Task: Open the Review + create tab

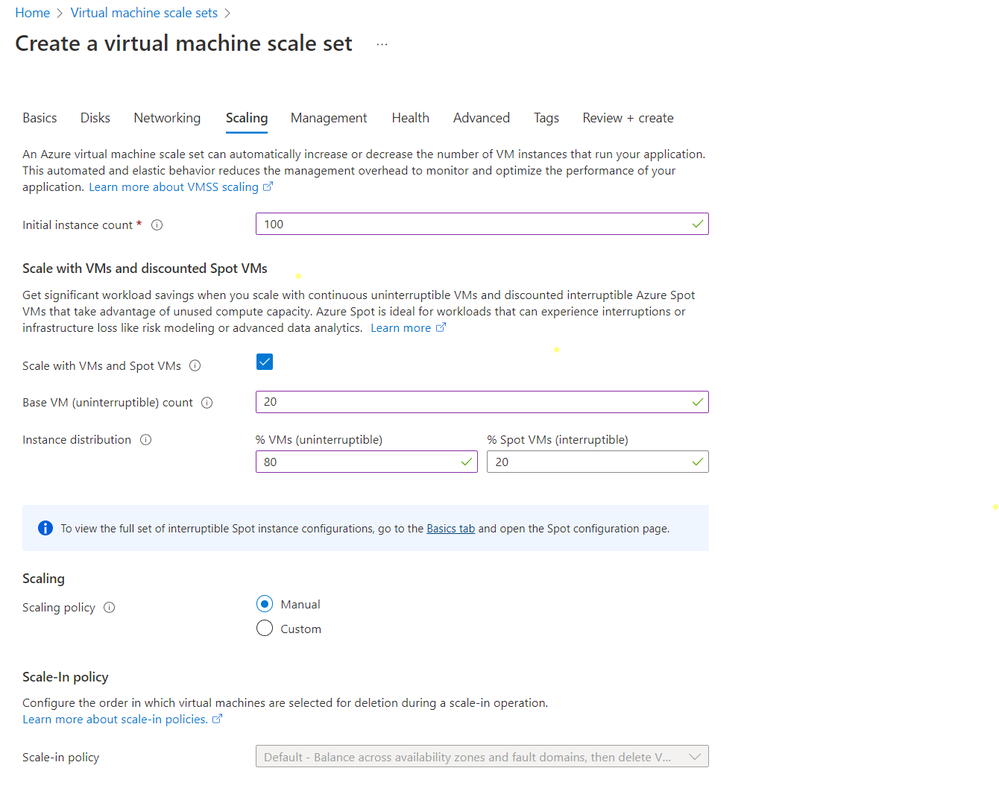Action: [x=628, y=118]
